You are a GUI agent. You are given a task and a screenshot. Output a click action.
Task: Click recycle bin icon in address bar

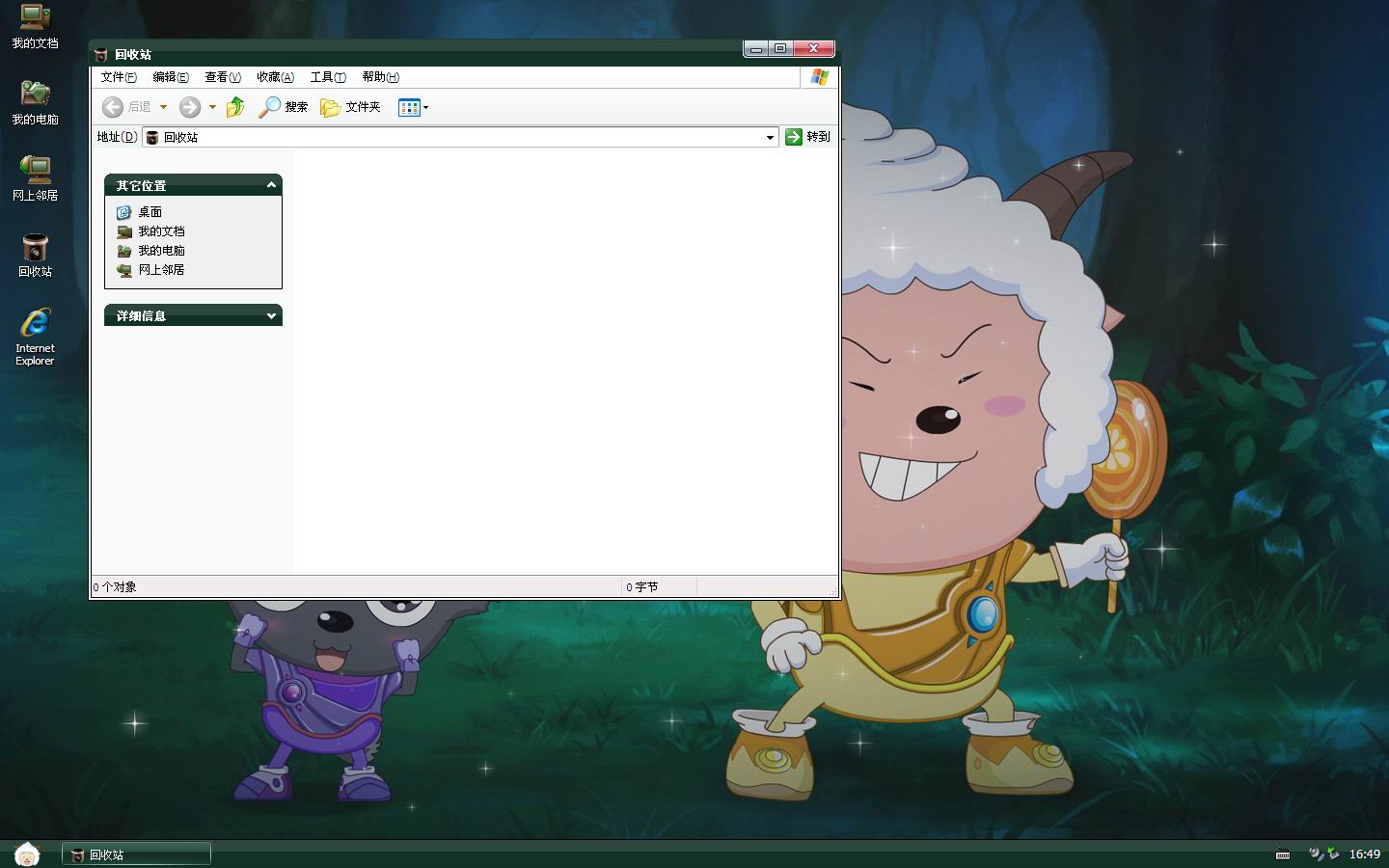pyautogui.click(x=152, y=138)
